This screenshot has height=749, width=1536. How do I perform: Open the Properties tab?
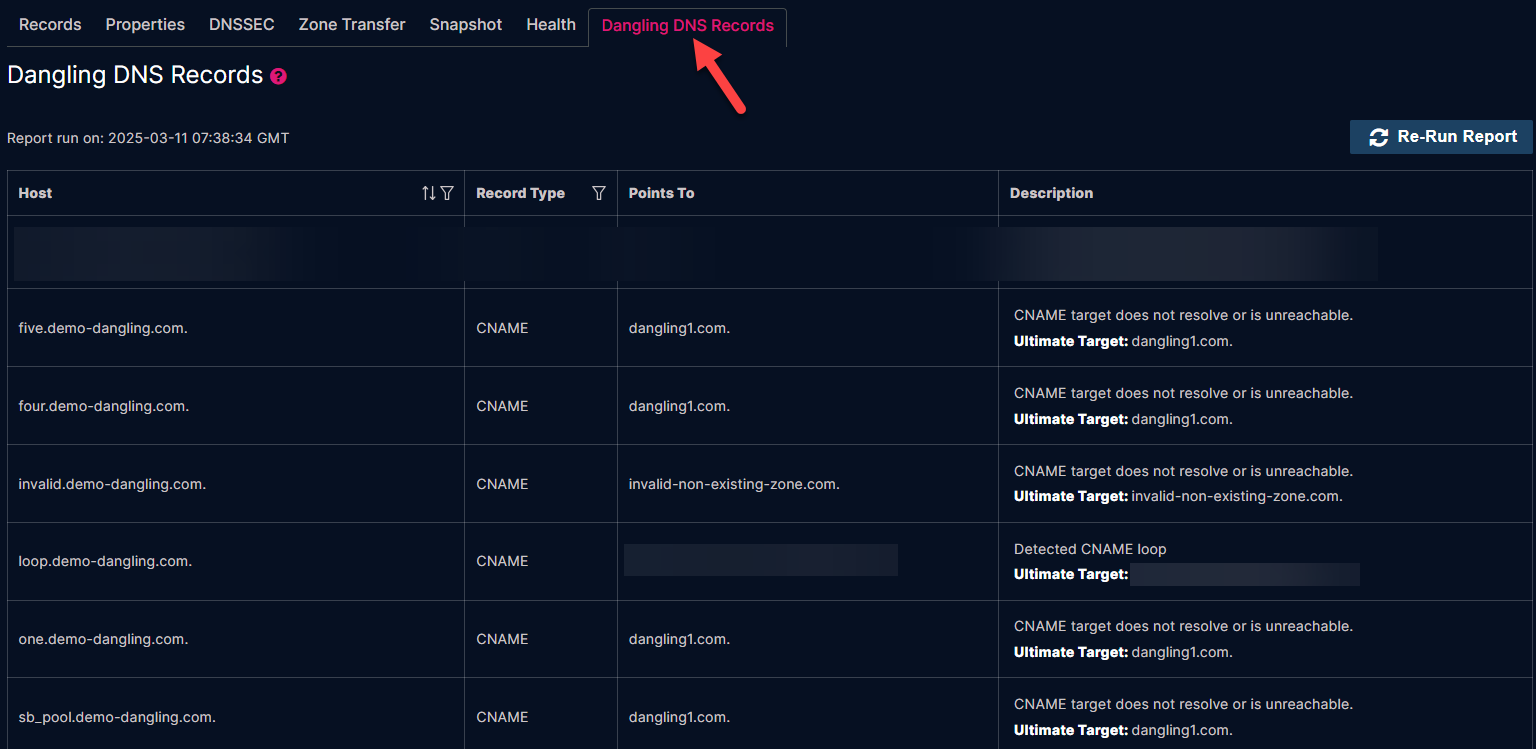(145, 25)
